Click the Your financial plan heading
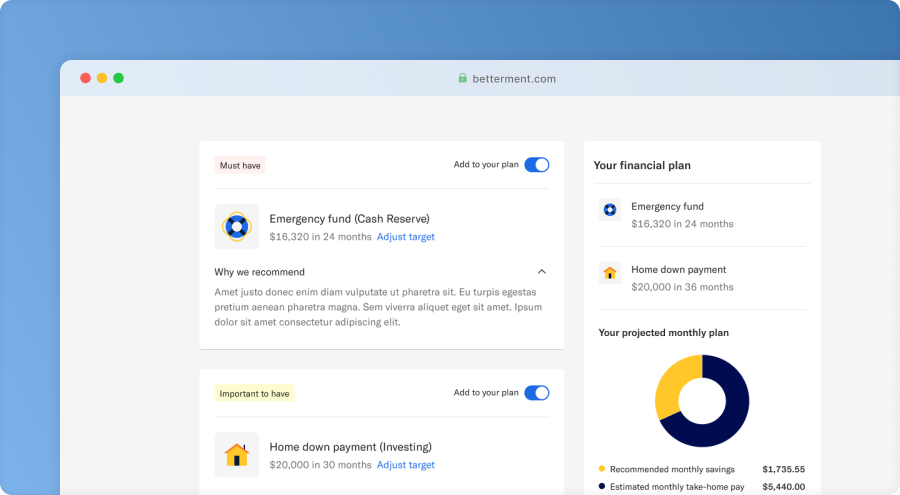The image size is (900, 495). [x=642, y=165]
